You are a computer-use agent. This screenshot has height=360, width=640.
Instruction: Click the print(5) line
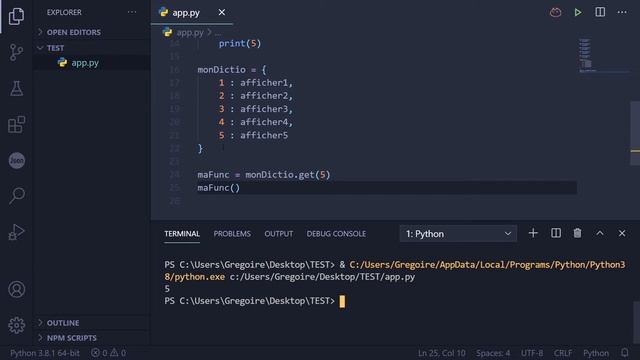pos(240,43)
